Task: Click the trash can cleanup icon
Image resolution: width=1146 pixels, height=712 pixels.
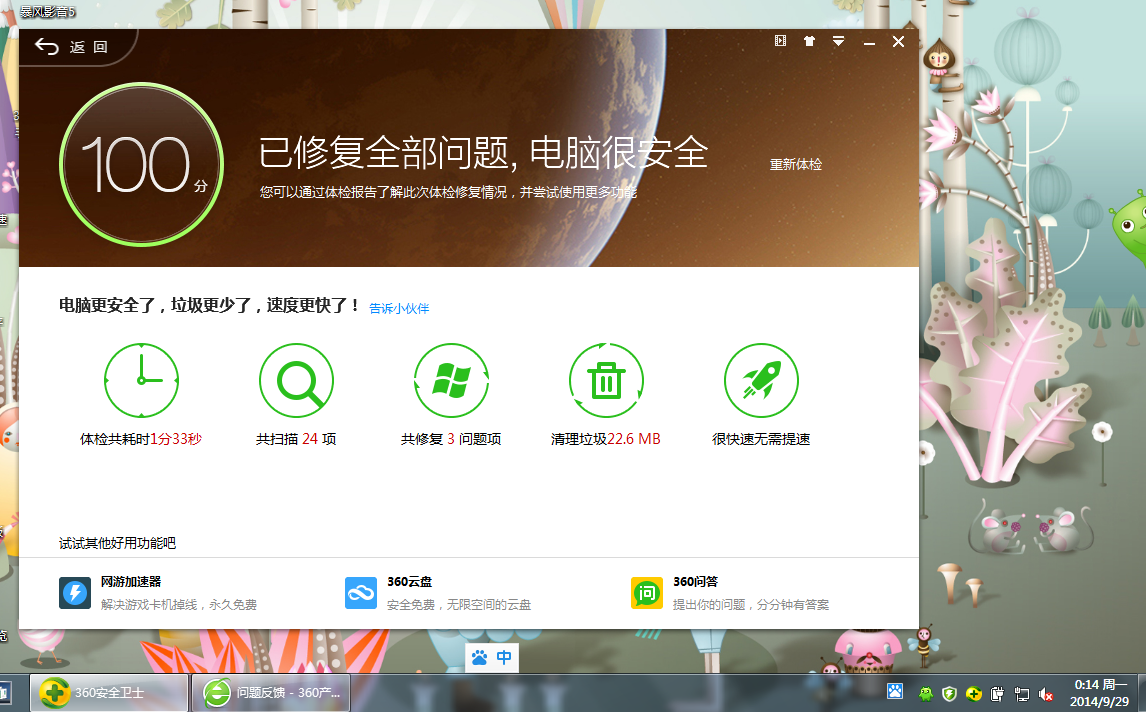Action: point(606,380)
